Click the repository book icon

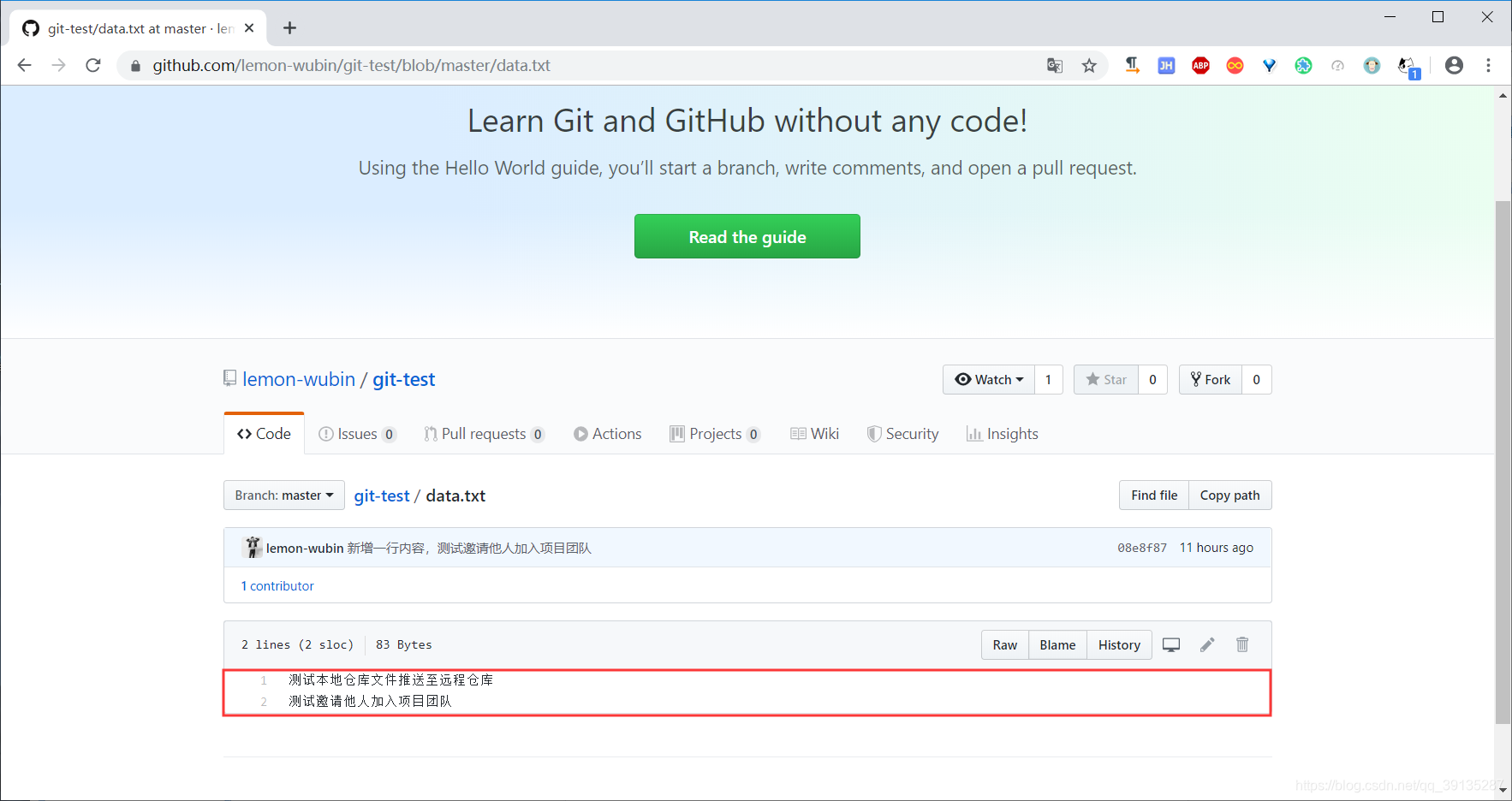(229, 378)
